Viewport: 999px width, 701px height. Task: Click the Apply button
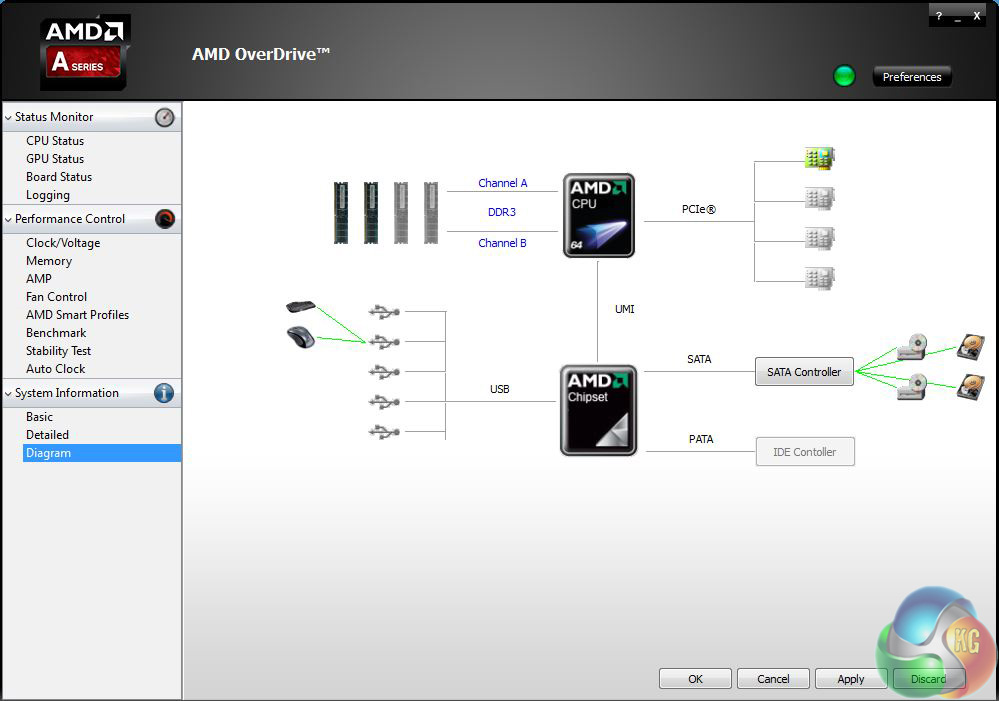[851, 679]
